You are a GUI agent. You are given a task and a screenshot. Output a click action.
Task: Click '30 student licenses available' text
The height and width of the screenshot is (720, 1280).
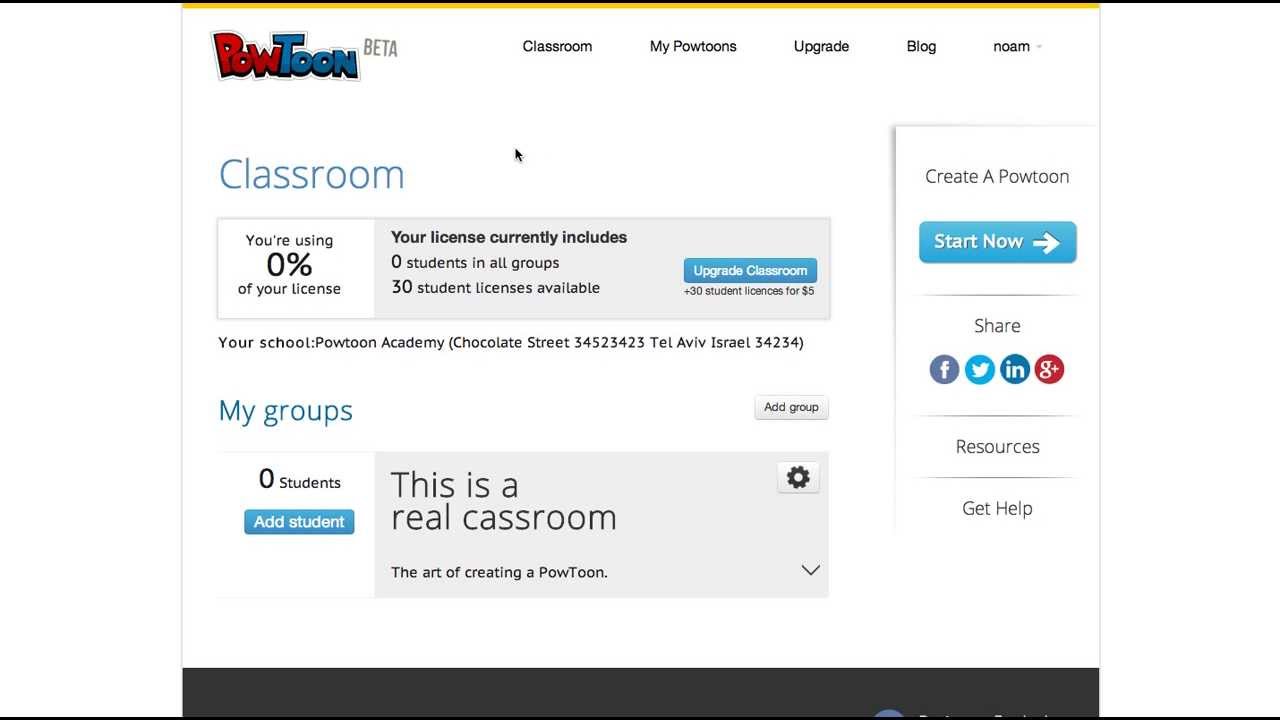[x=496, y=288]
